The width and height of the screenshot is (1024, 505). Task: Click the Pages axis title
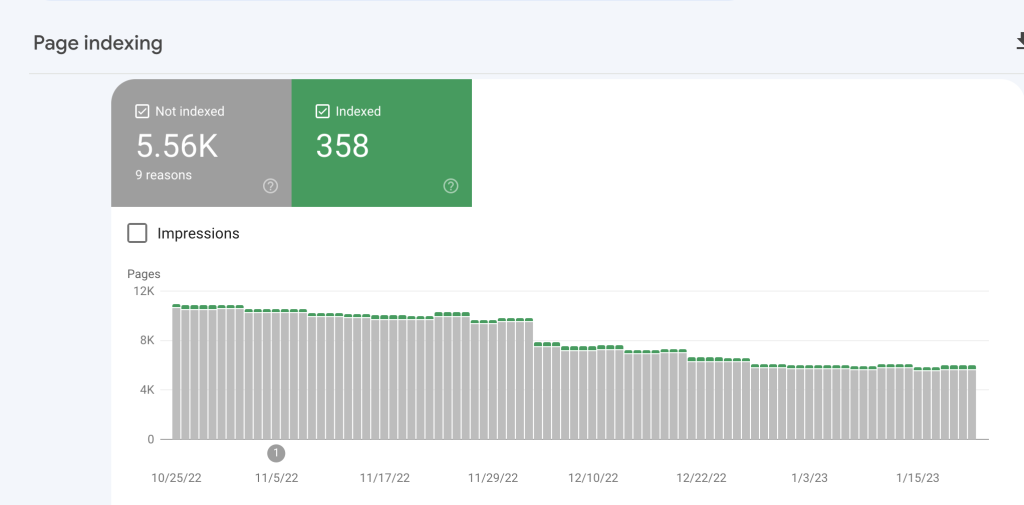point(144,274)
